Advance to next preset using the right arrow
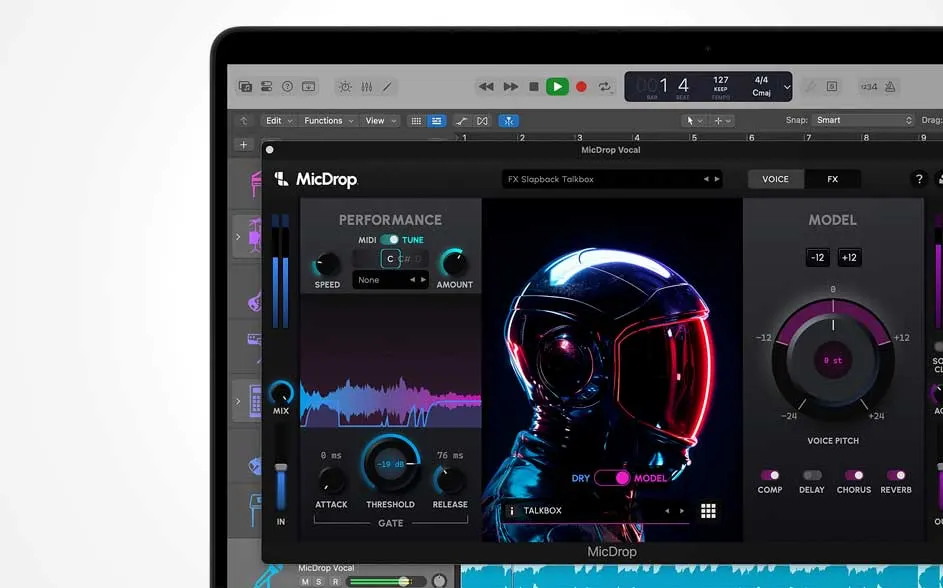This screenshot has width=943, height=588. pos(718,179)
